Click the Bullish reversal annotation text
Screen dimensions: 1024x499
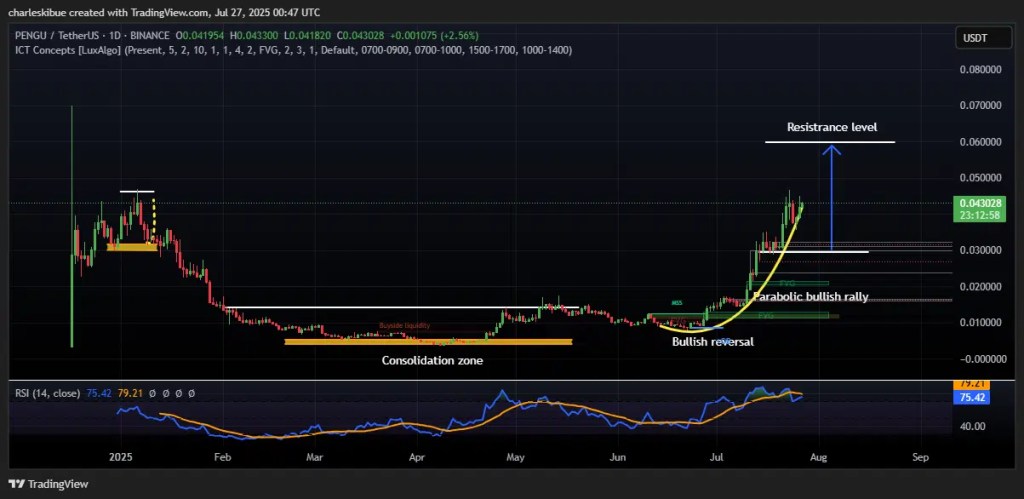click(x=712, y=341)
